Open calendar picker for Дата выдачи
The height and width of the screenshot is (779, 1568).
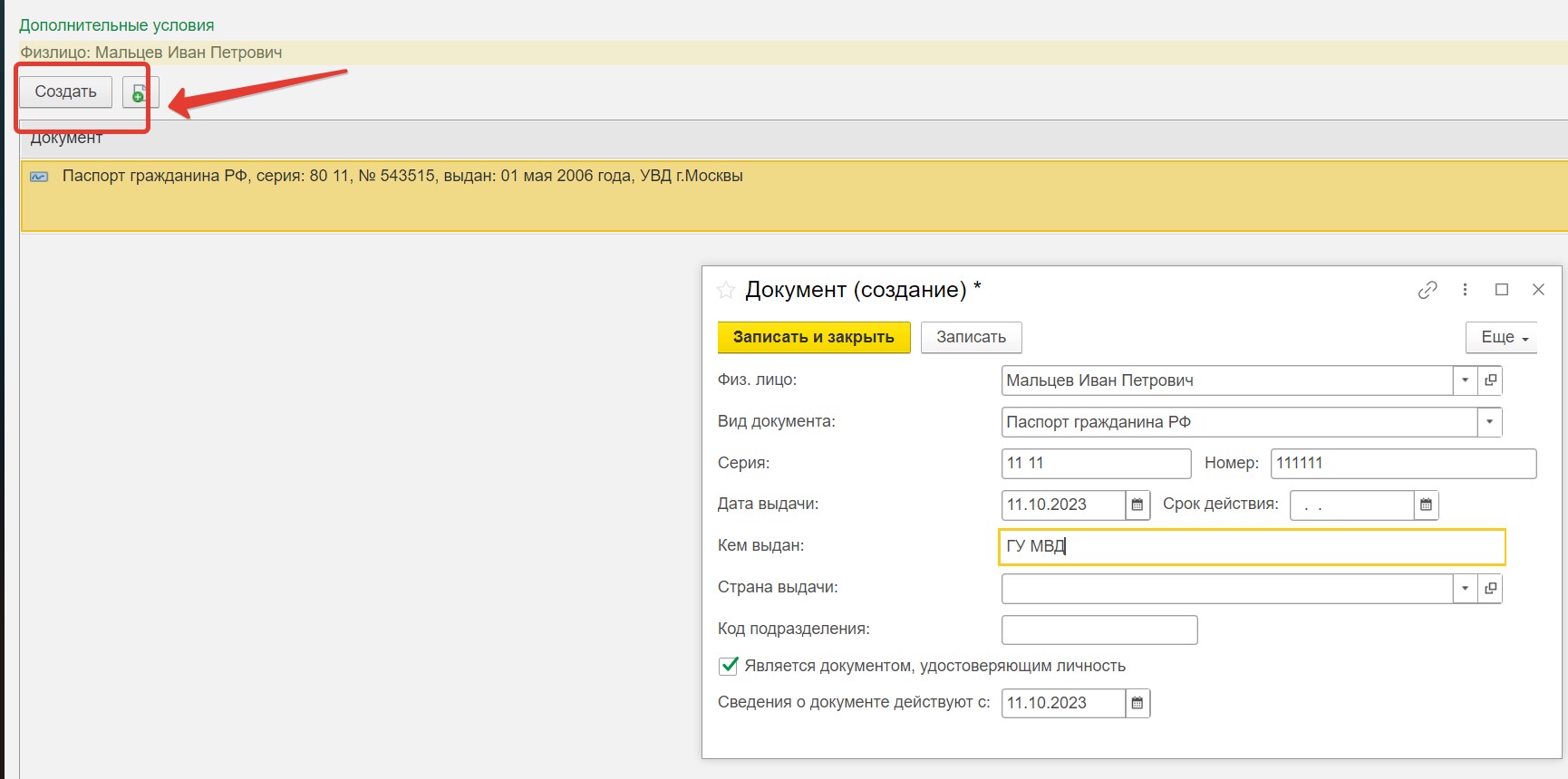(1137, 505)
